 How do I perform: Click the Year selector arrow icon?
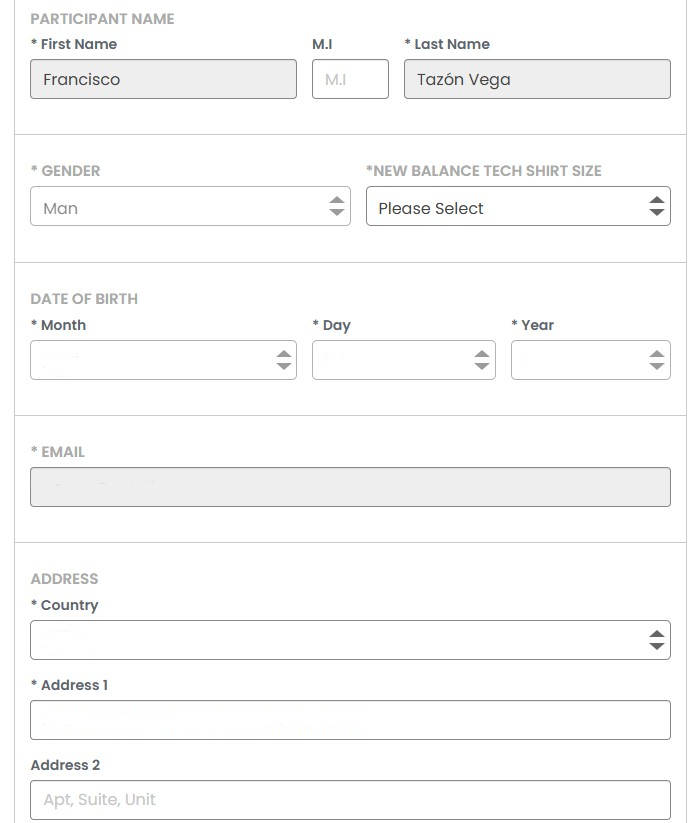click(657, 360)
